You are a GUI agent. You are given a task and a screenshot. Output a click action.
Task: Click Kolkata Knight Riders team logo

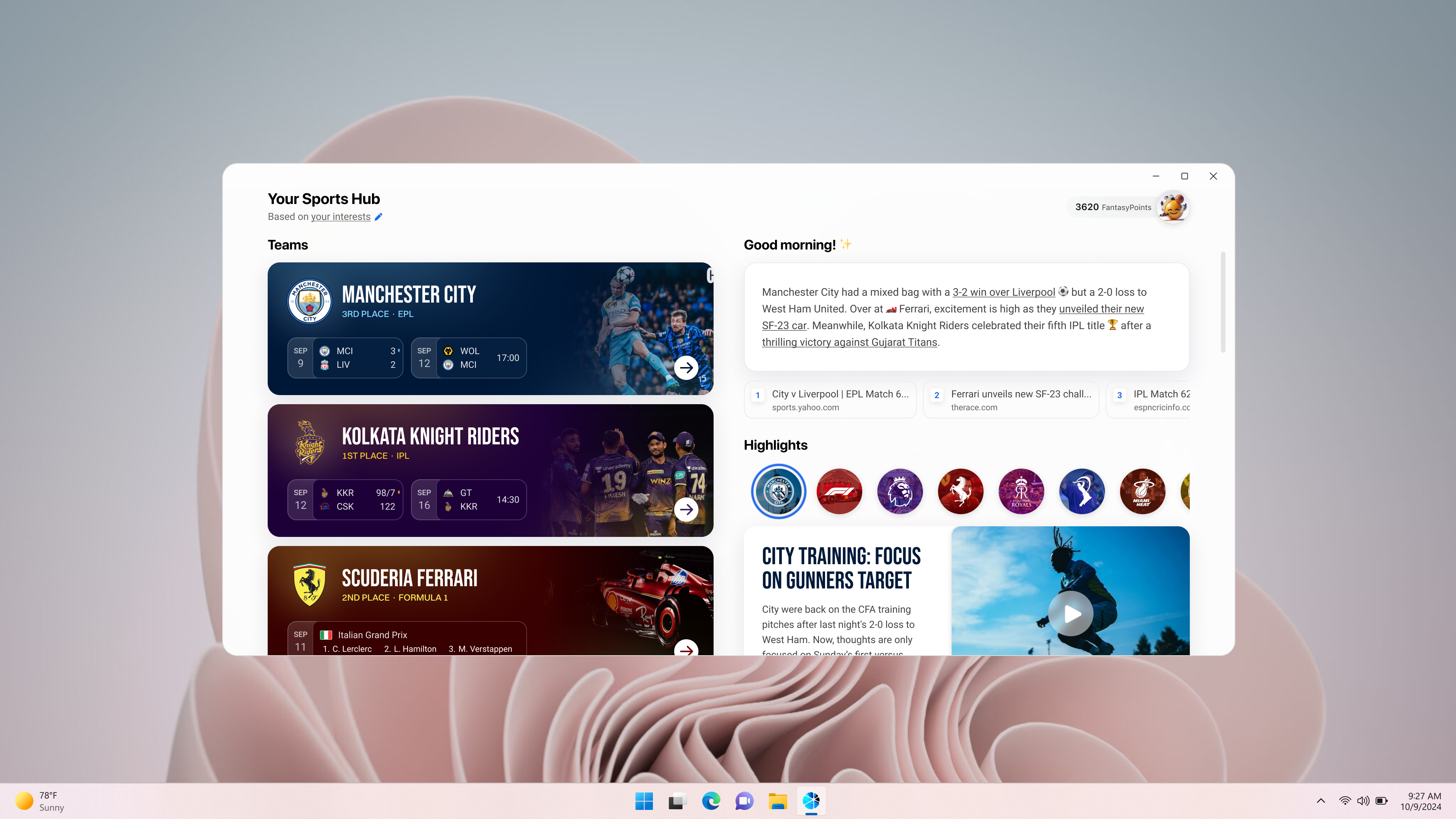point(310,442)
